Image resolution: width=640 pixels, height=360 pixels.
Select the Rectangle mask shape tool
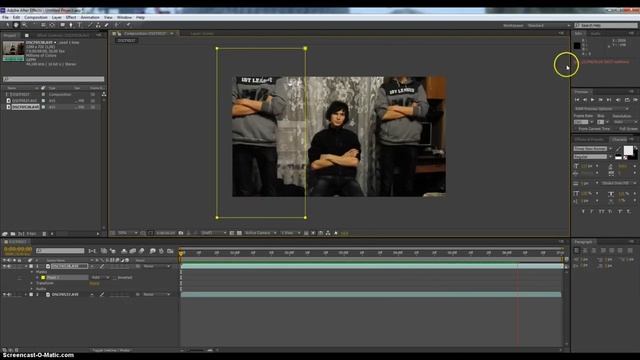coord(62,25)
